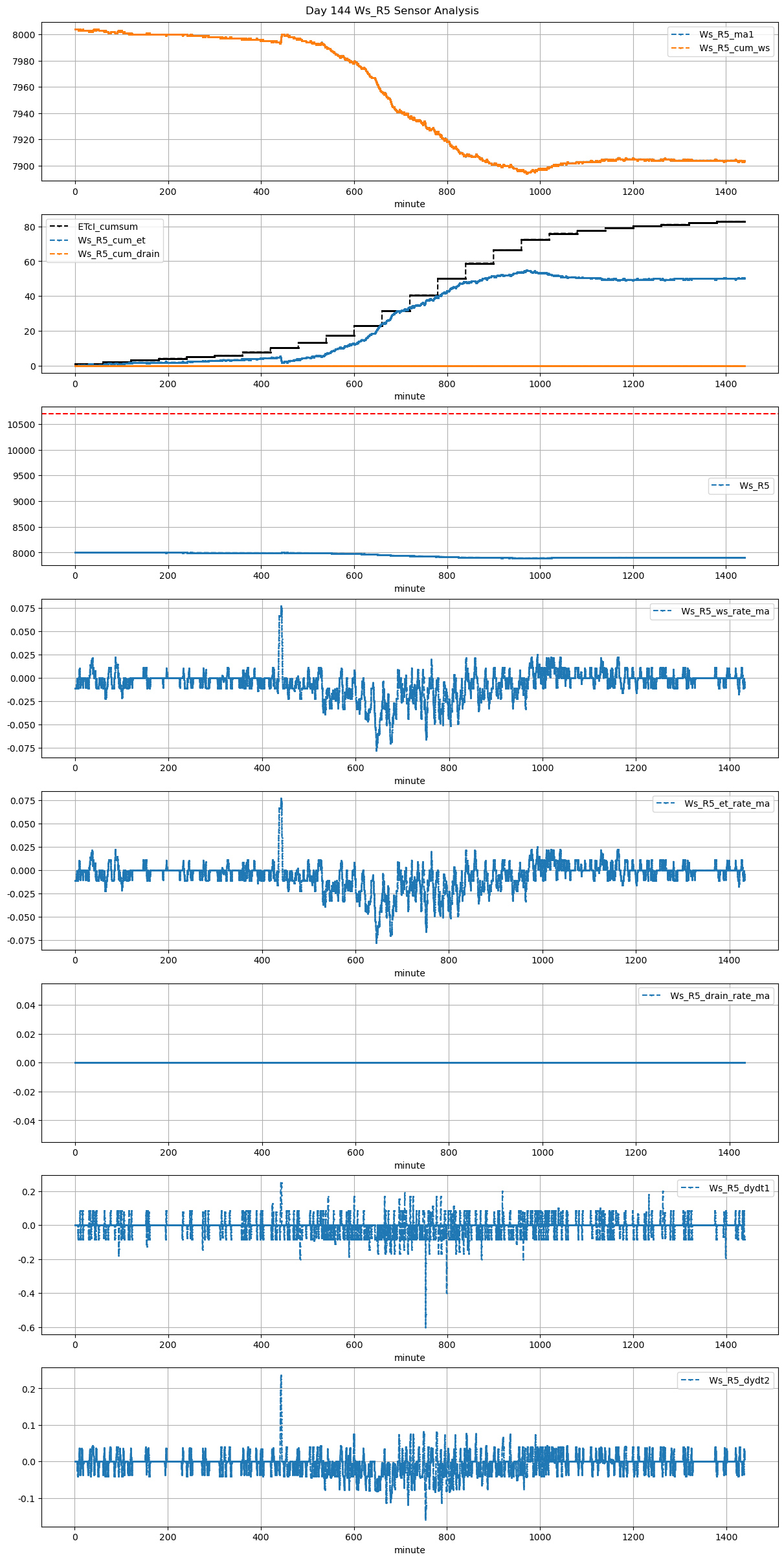This screenshot has width=784, height=1561.
Task: Click the orange line swatch beside Ws_R5_cum_ws
Action: pyautogui.click(x=681, y=48)
